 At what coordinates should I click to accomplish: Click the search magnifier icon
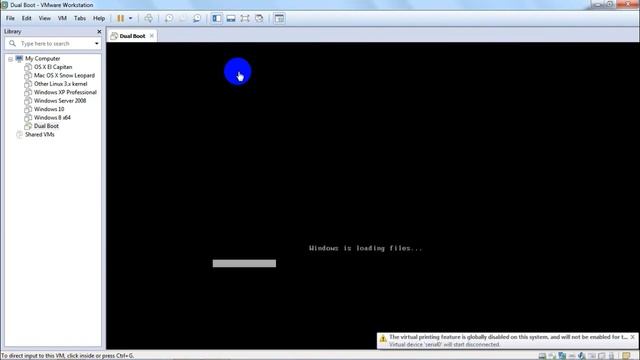click(12, 43)
